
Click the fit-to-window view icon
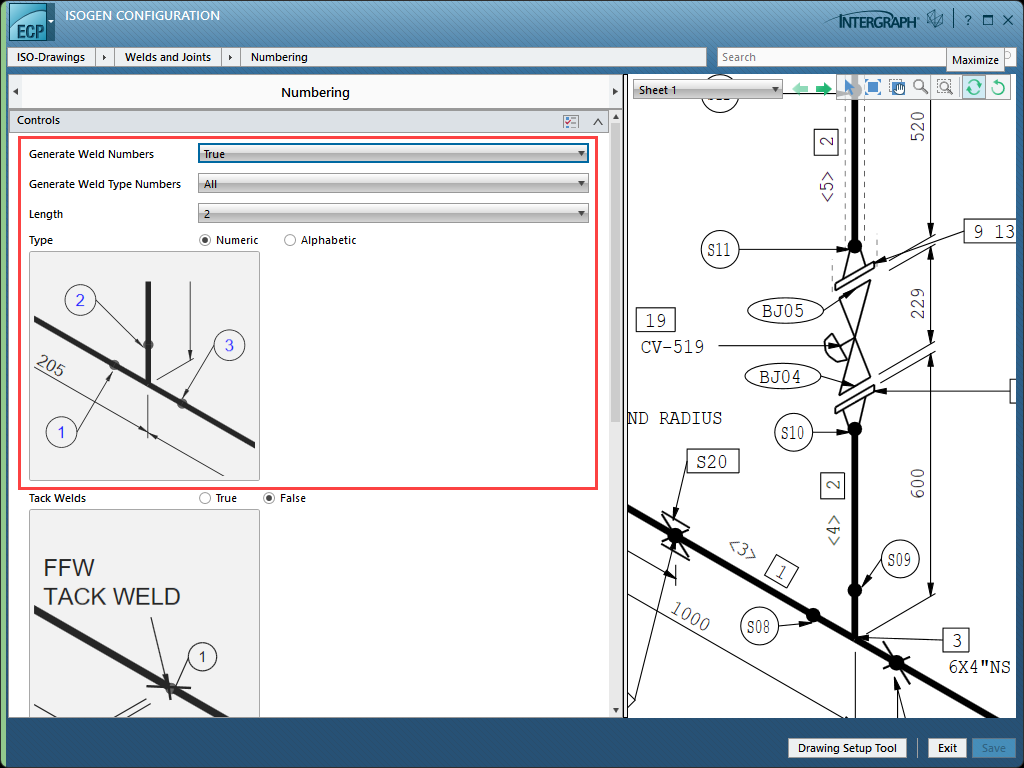(x=873, y=89)
